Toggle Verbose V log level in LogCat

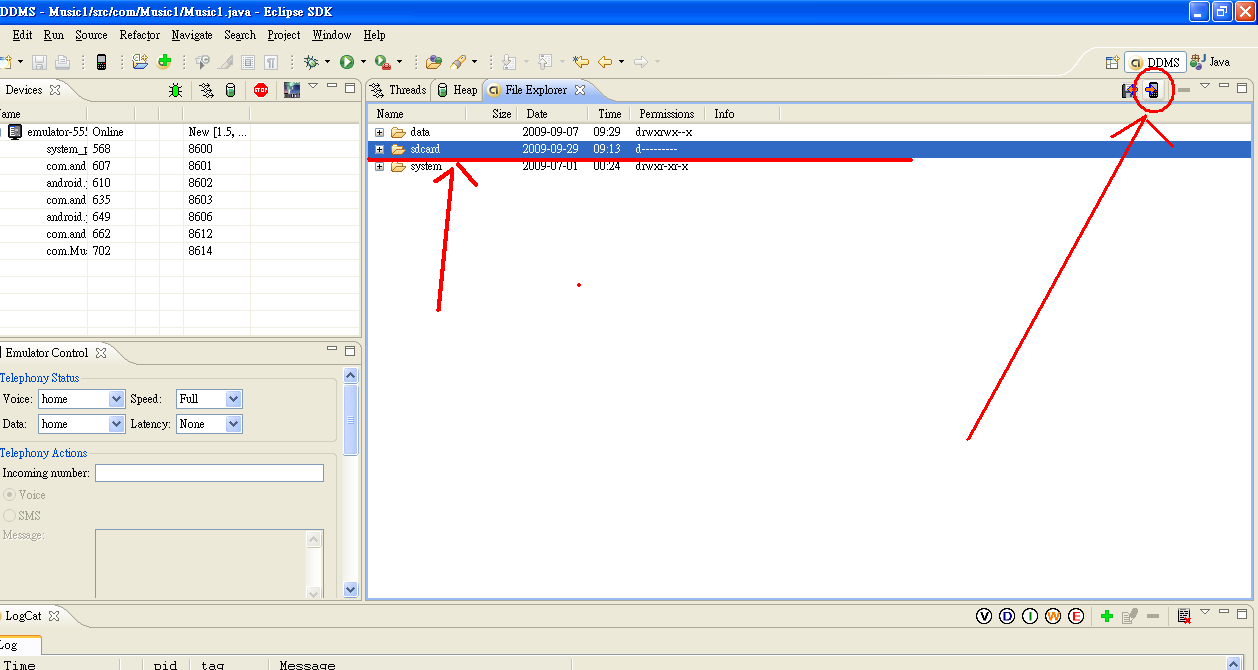pyautogui.click(x=984, y=616)
